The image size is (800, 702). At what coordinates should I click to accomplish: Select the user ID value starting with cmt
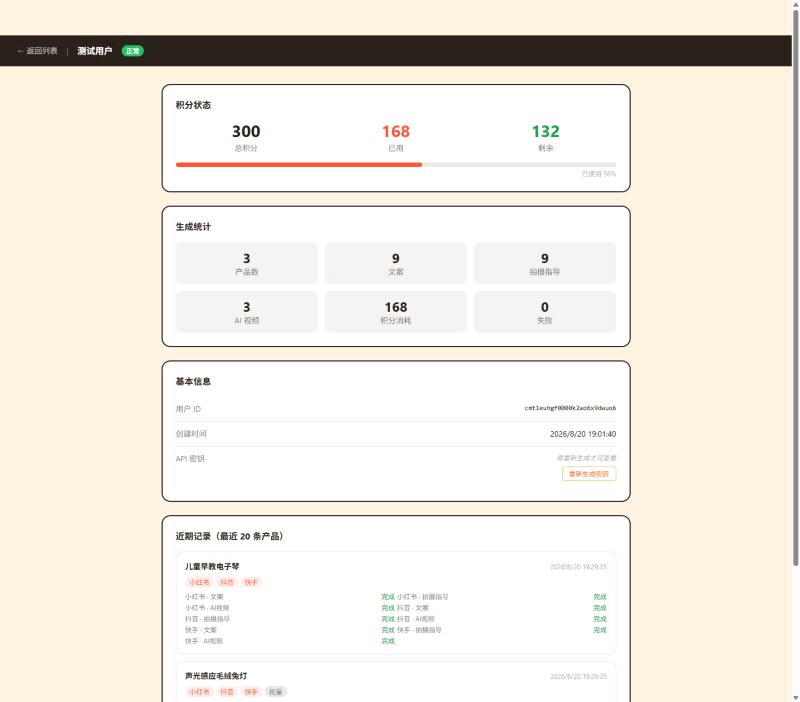coord(570,408)
